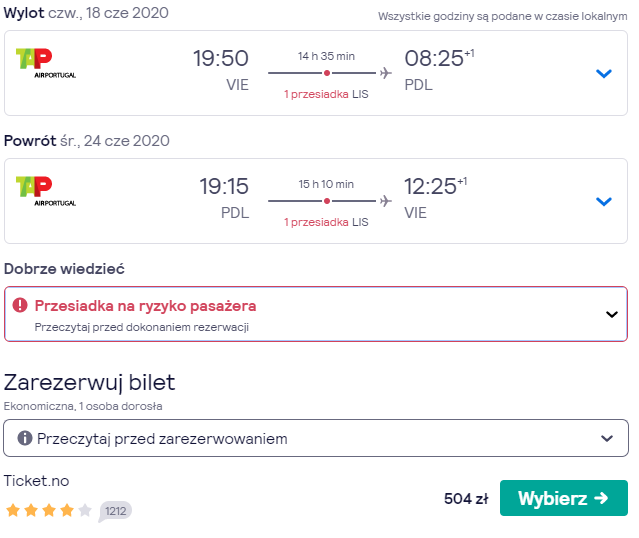Click the Wybierz button
The width and height of the screenshot is (639, 538).
click(x=564, y=498)
